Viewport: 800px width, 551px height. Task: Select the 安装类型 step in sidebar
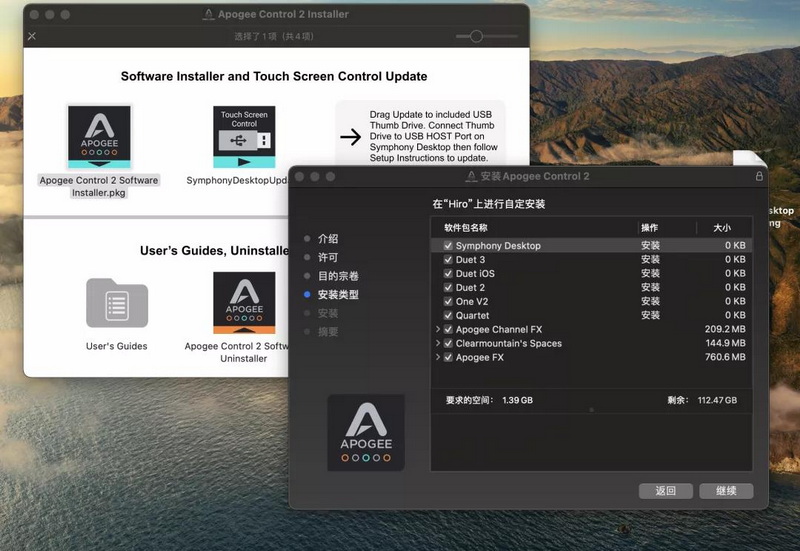tap(338, 294)
